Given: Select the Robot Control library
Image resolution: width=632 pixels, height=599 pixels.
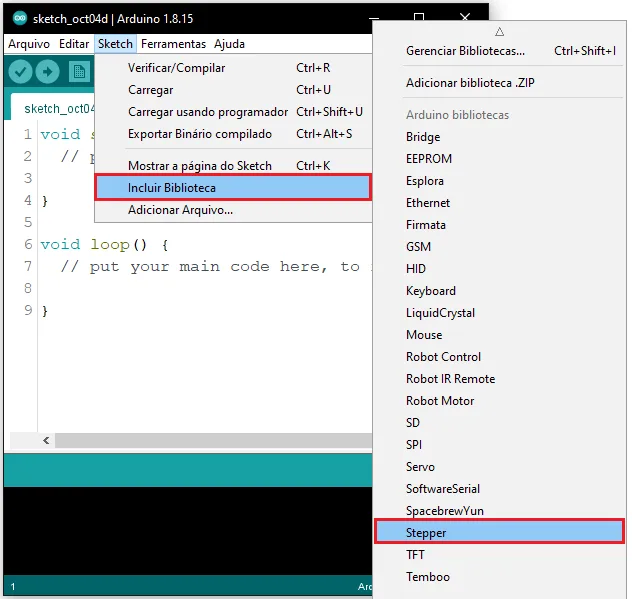Looking at the screenshot, I should point(500,357).
